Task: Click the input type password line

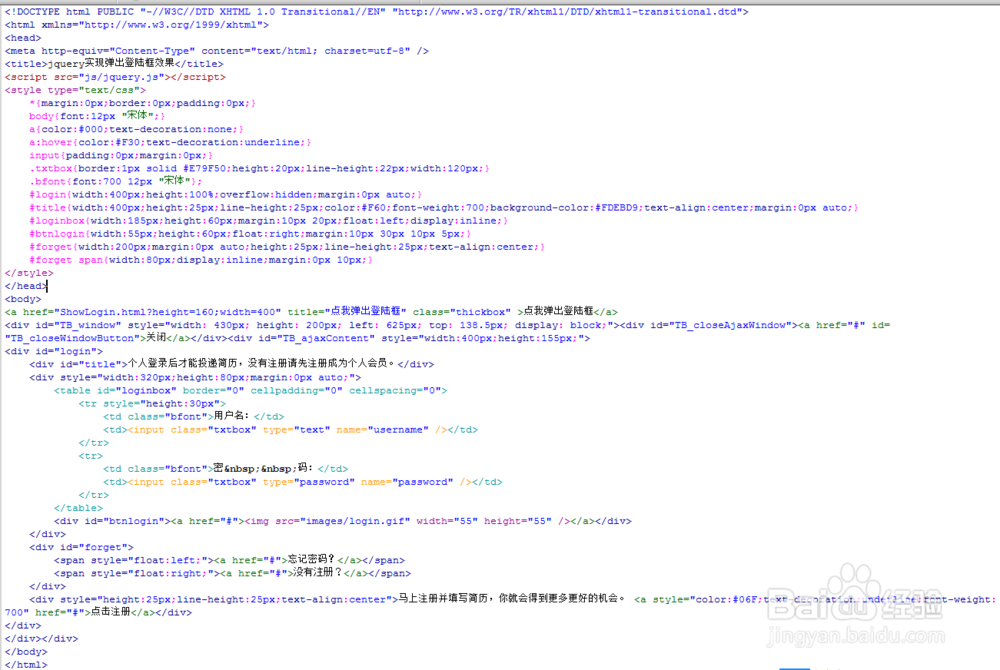Action: pos(303,482)
